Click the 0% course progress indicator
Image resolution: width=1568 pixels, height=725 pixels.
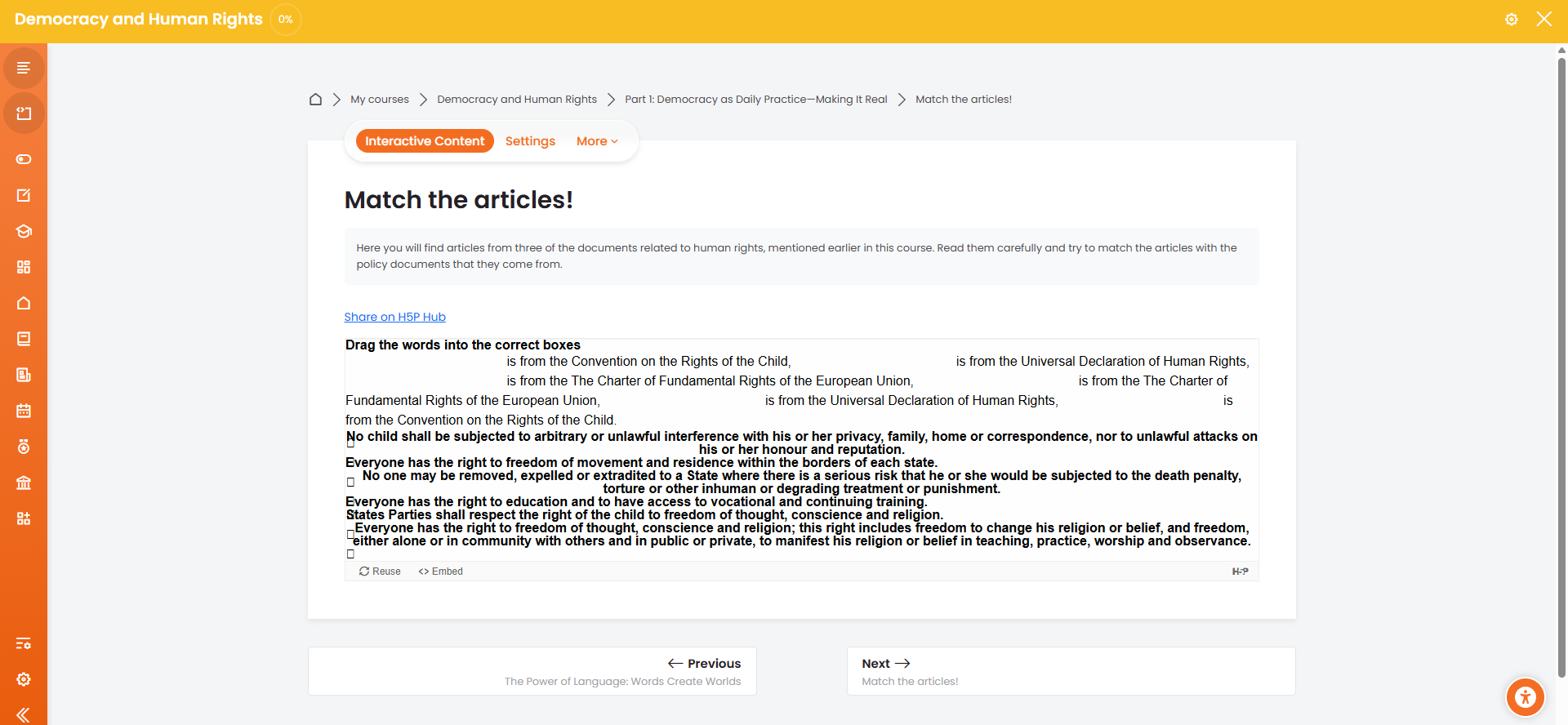[x=285, y=20]
